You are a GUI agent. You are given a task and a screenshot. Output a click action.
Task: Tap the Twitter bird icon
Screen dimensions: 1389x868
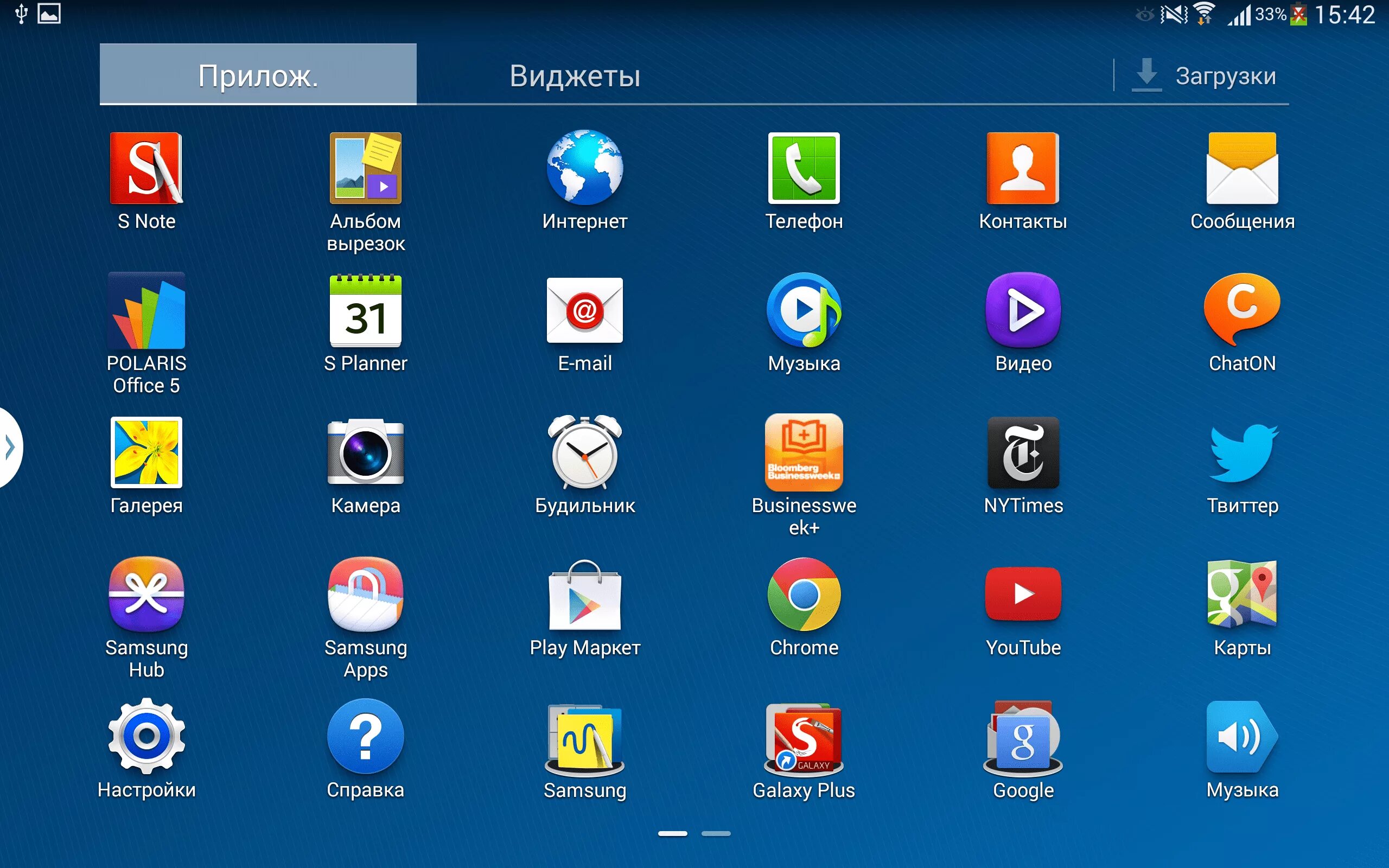coord(1242,453)
